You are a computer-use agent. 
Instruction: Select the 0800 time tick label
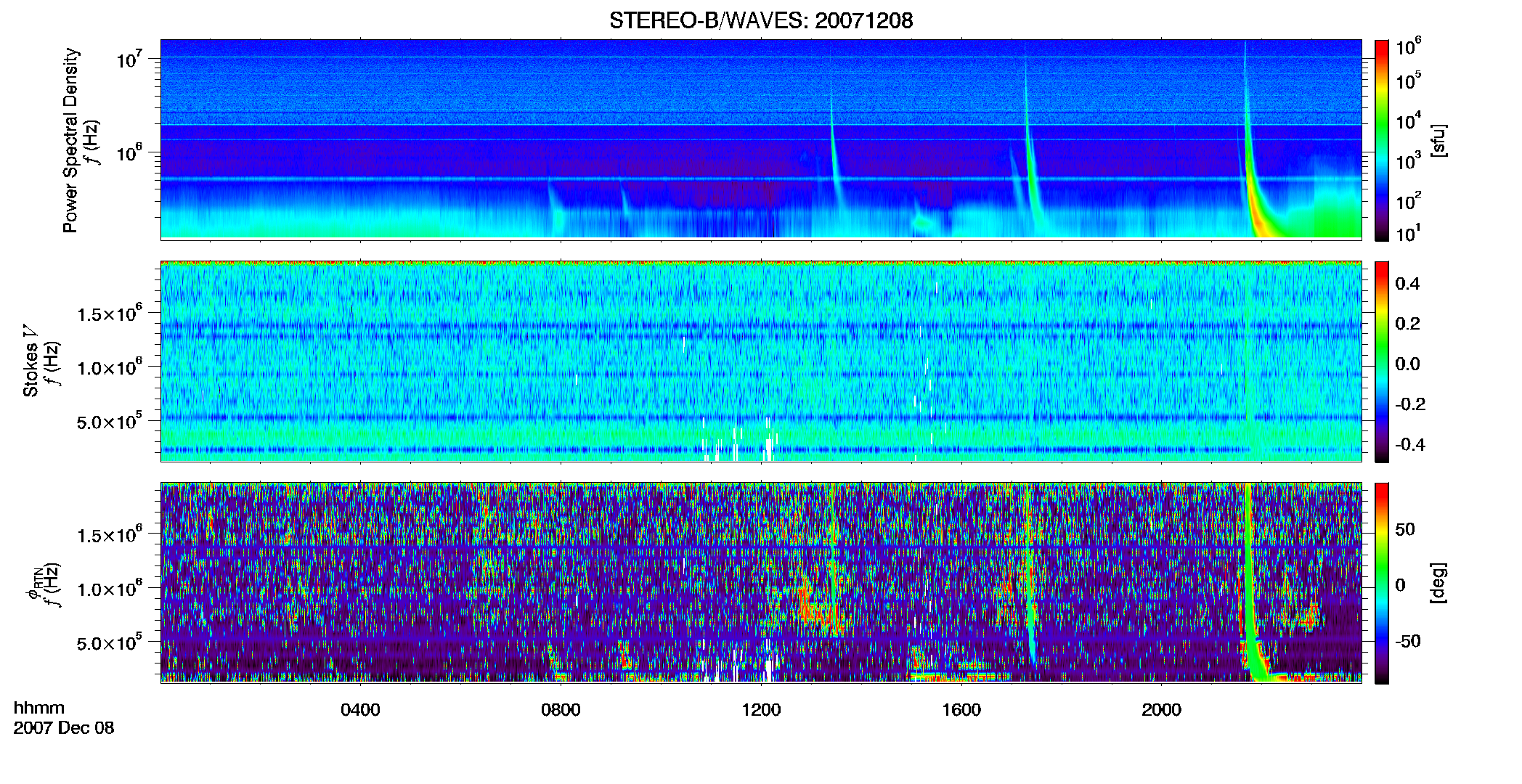pos(561,710)
